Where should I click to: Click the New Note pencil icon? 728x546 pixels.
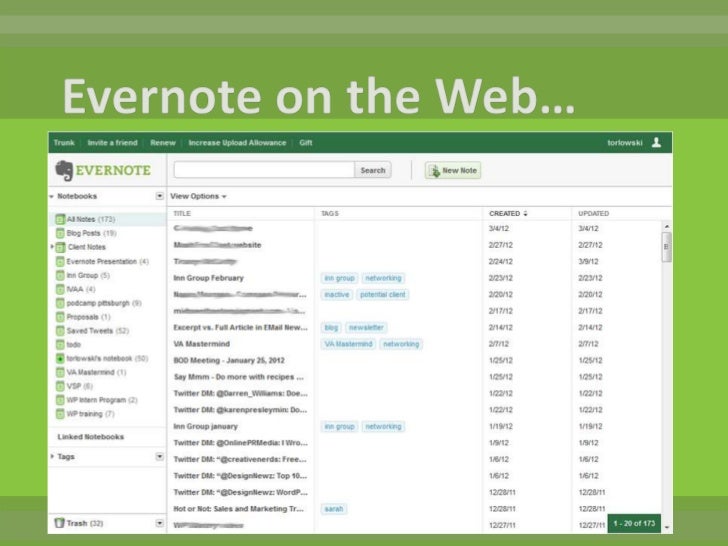click(434, 171)
